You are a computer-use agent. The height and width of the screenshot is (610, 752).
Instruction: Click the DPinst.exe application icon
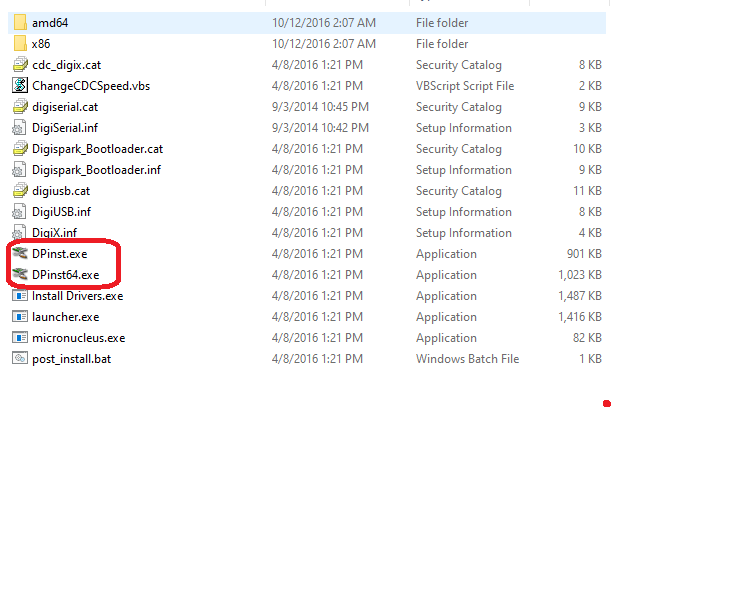[20, 253]
